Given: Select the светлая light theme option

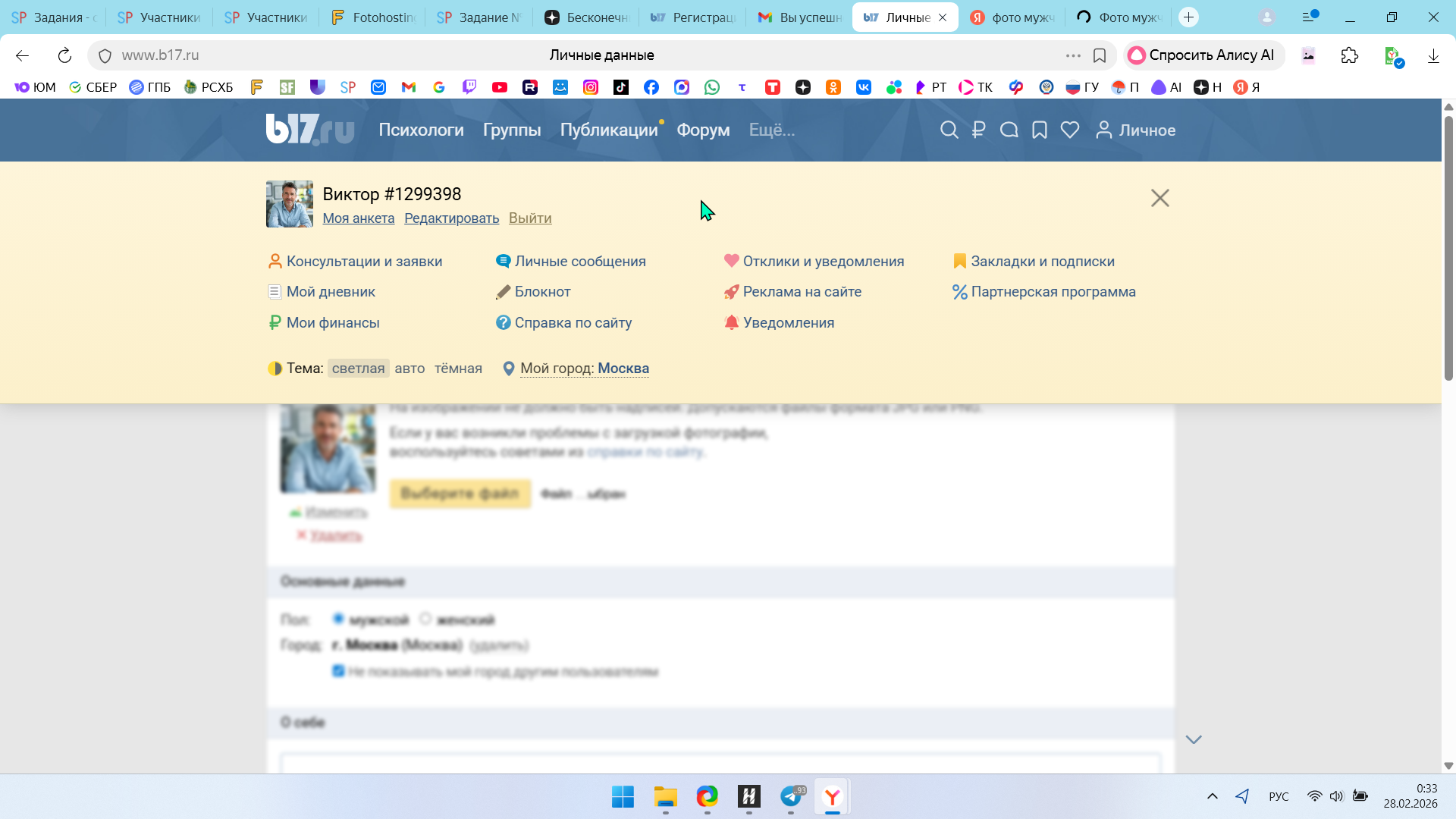Looking at the screenshot, I should tap(358, 369).
